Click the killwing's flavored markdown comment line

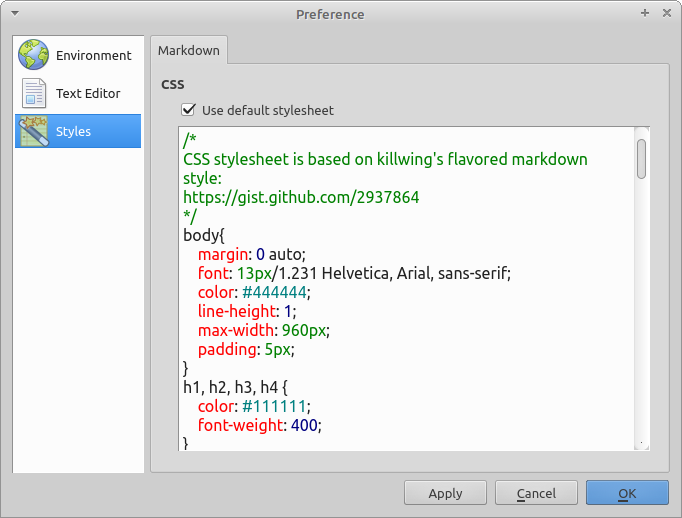pos(385,159)
